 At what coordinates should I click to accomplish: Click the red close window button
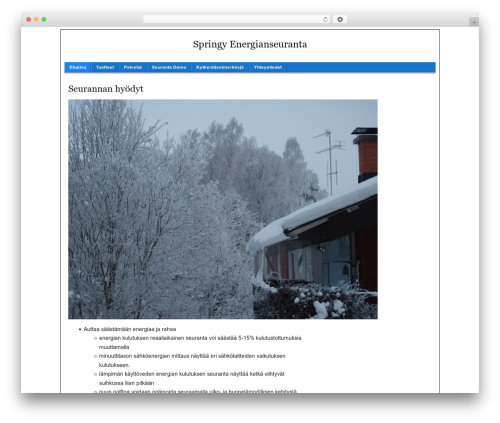tap(29, 19)
